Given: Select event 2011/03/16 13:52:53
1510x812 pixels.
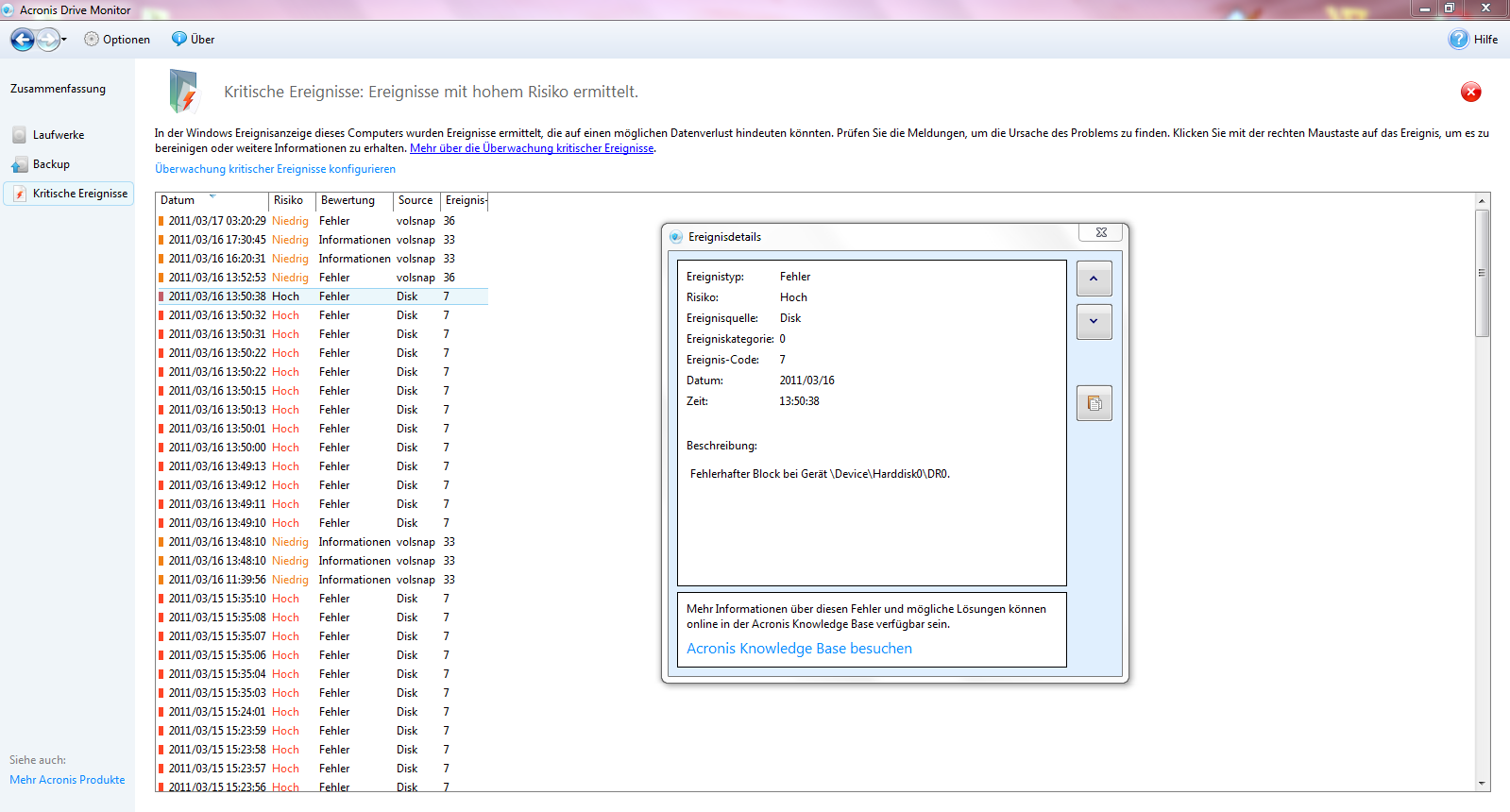Looking at the screenshot, I should pos(322,278).
